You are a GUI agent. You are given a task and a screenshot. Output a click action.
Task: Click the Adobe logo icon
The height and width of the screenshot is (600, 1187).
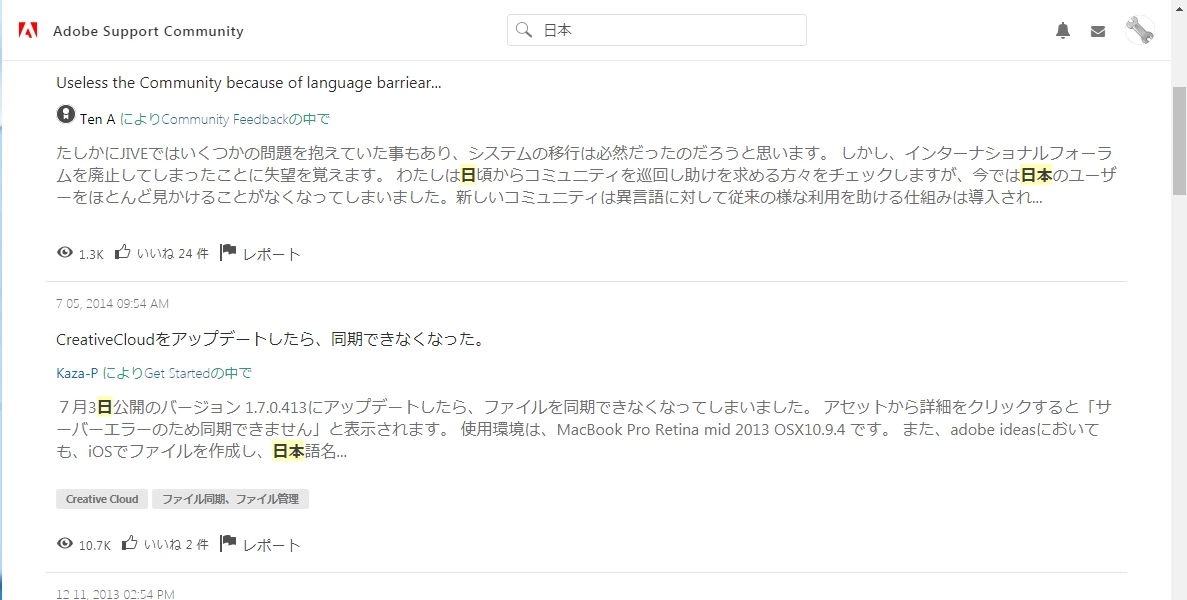(28, 31)
